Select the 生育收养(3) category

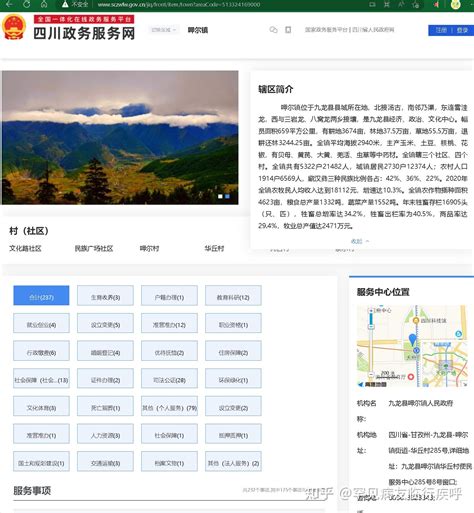[105, 295]
